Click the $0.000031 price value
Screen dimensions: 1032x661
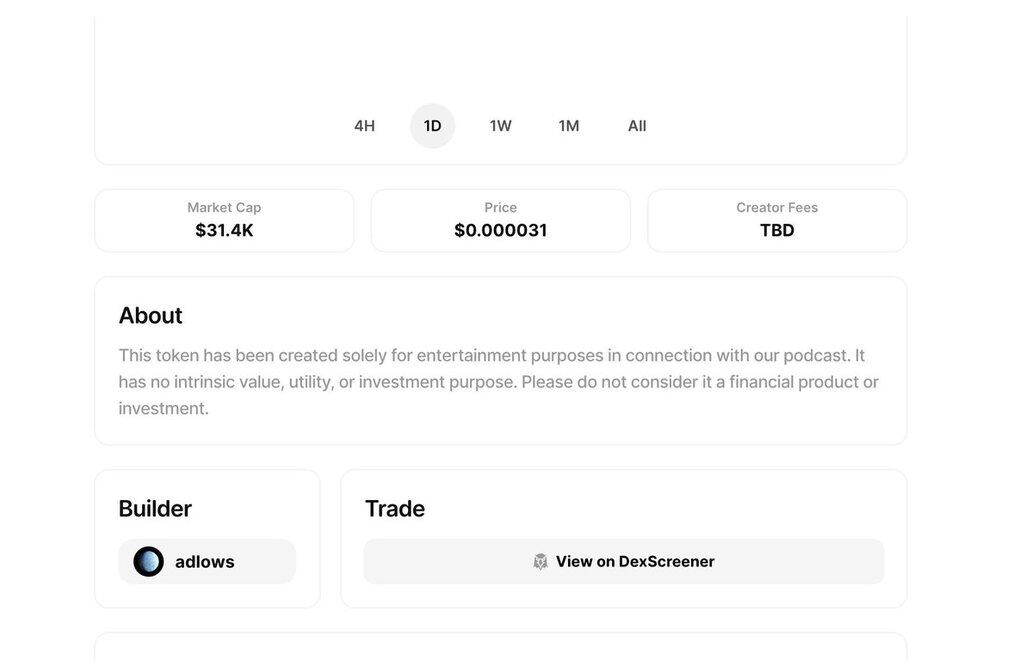tap(500, 231)
